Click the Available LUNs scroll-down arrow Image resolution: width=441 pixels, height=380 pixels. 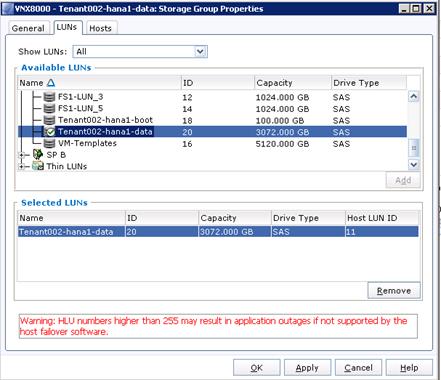tap(414, 164)
